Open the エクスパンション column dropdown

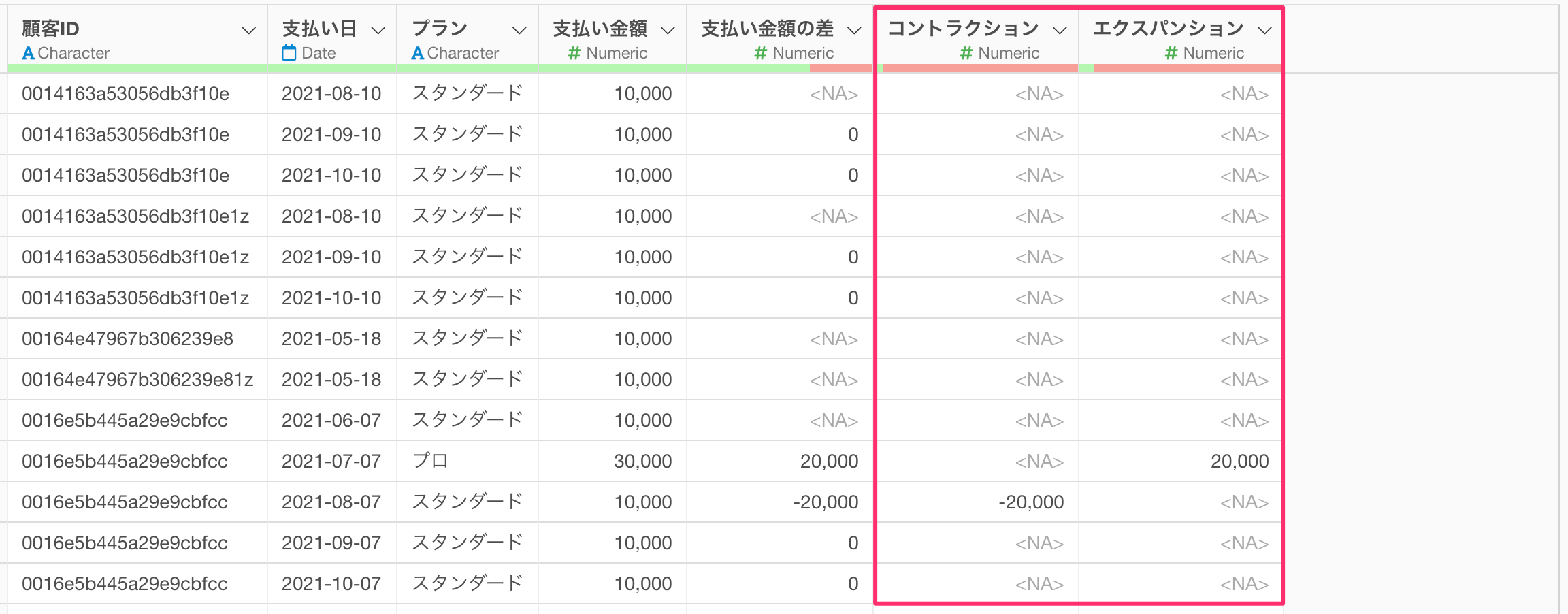click(1265, 30)
